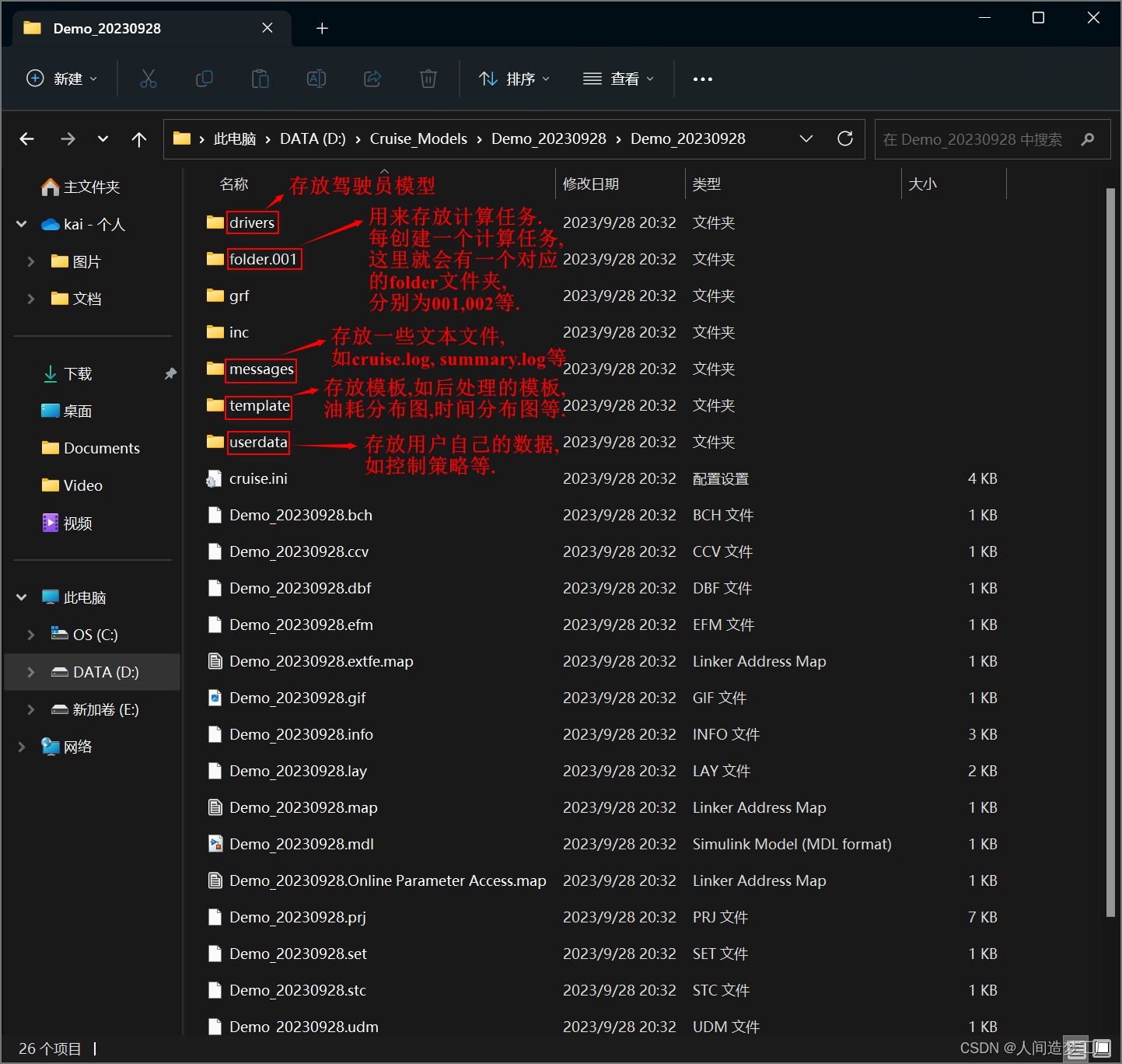This screenshot has width=1122, height=1064.
Task: Click 此电脑 in the breadcrumb path
Action: click(235, 138)
